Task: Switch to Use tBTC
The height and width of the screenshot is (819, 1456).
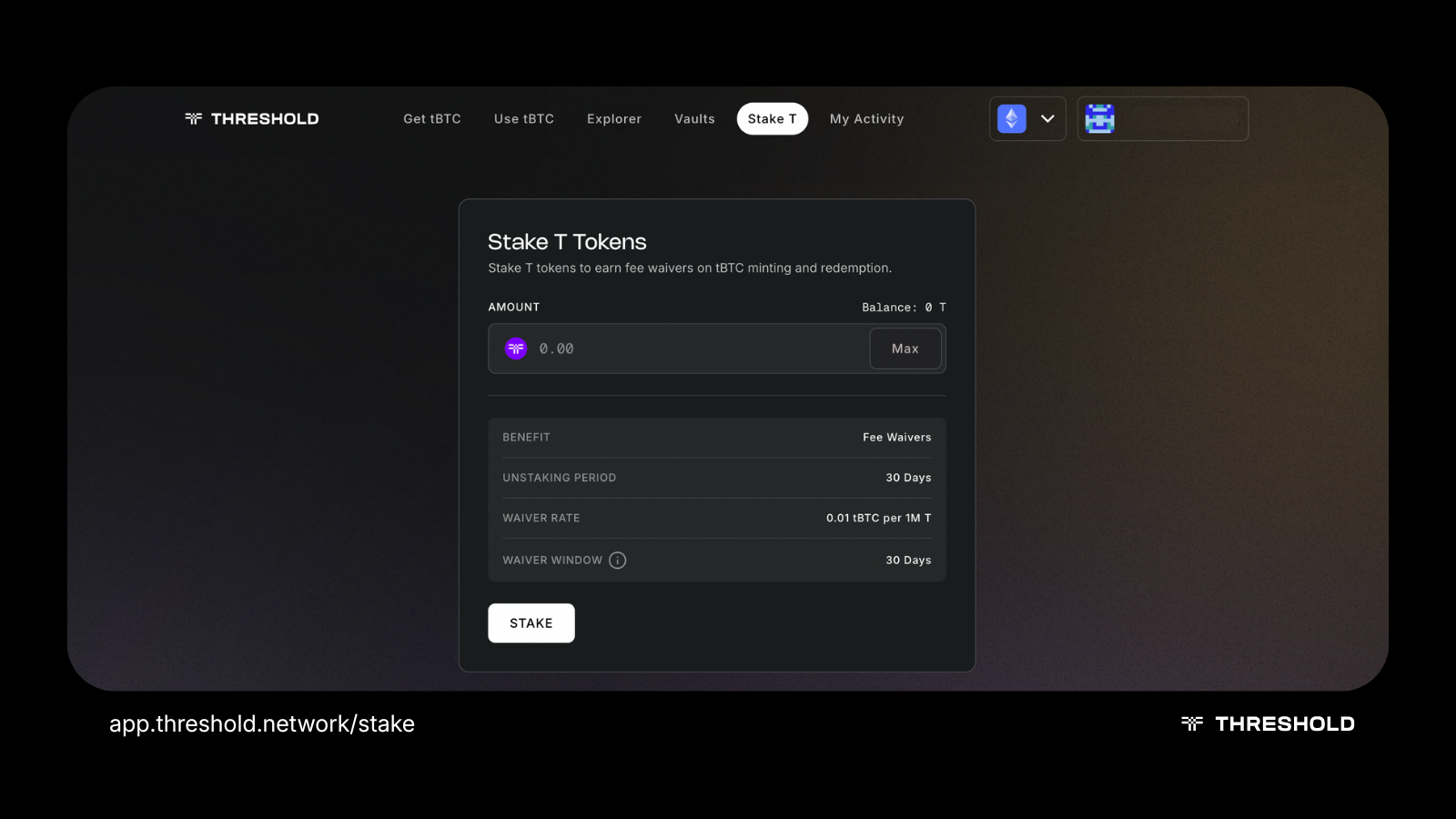Action: (x=523, y=118)
